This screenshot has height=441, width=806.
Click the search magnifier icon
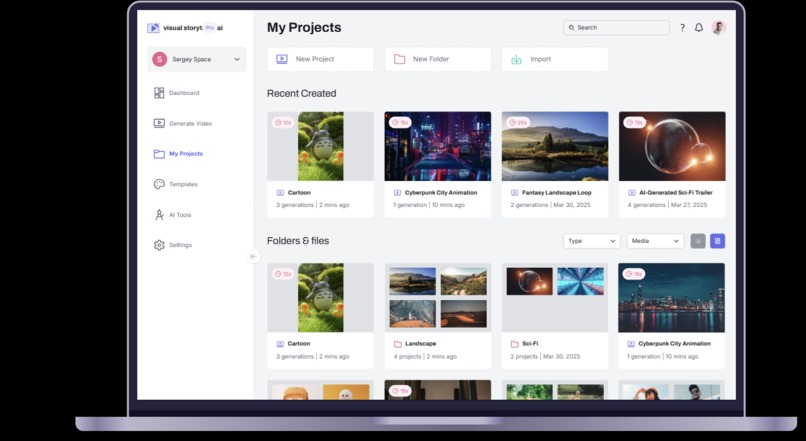pyautogui.click(x=572, y=28)
